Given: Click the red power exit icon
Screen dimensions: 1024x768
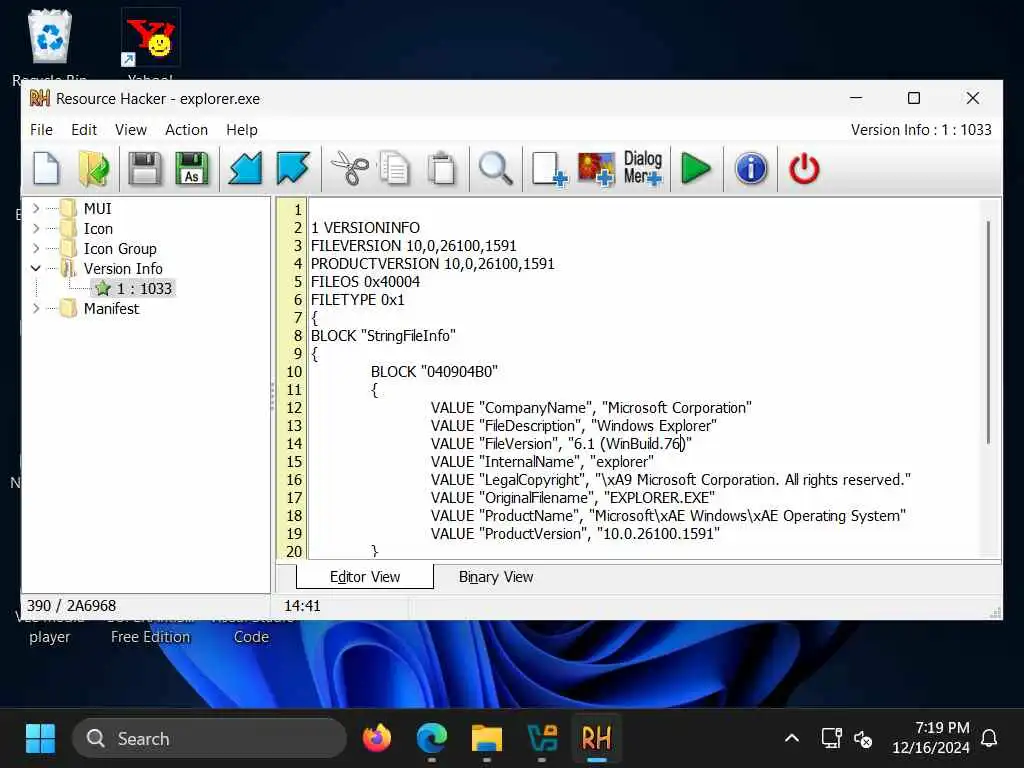Looking at the screenshot, I should point(804,168).
